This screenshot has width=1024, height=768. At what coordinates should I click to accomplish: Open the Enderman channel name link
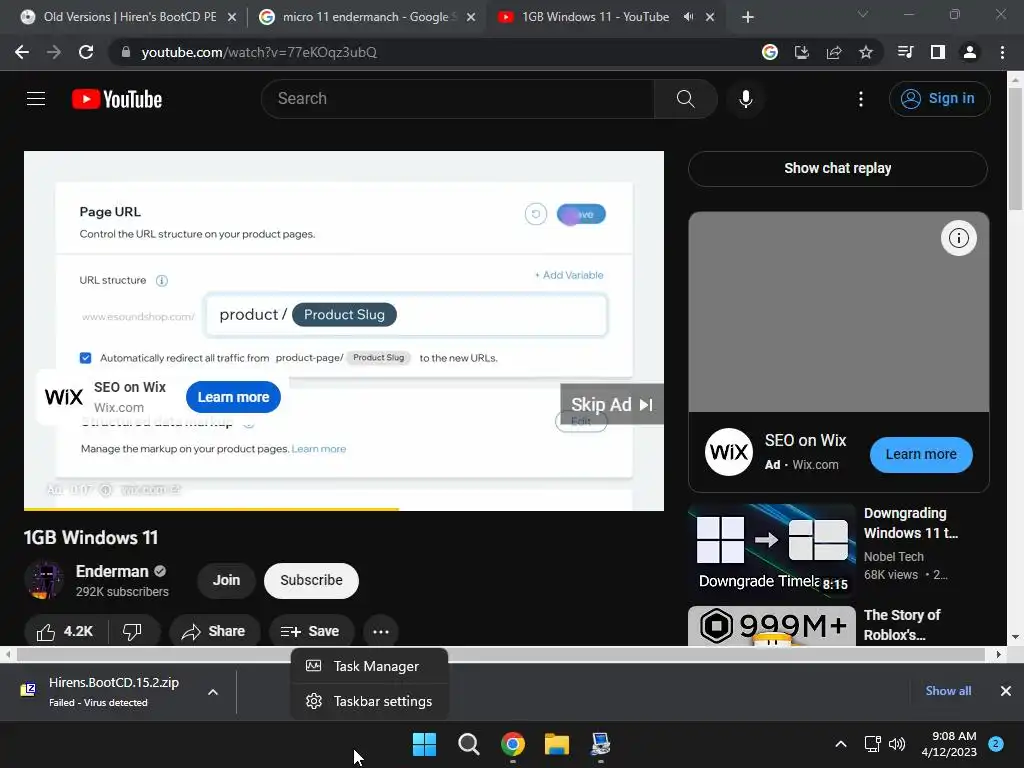pos(112,571)
